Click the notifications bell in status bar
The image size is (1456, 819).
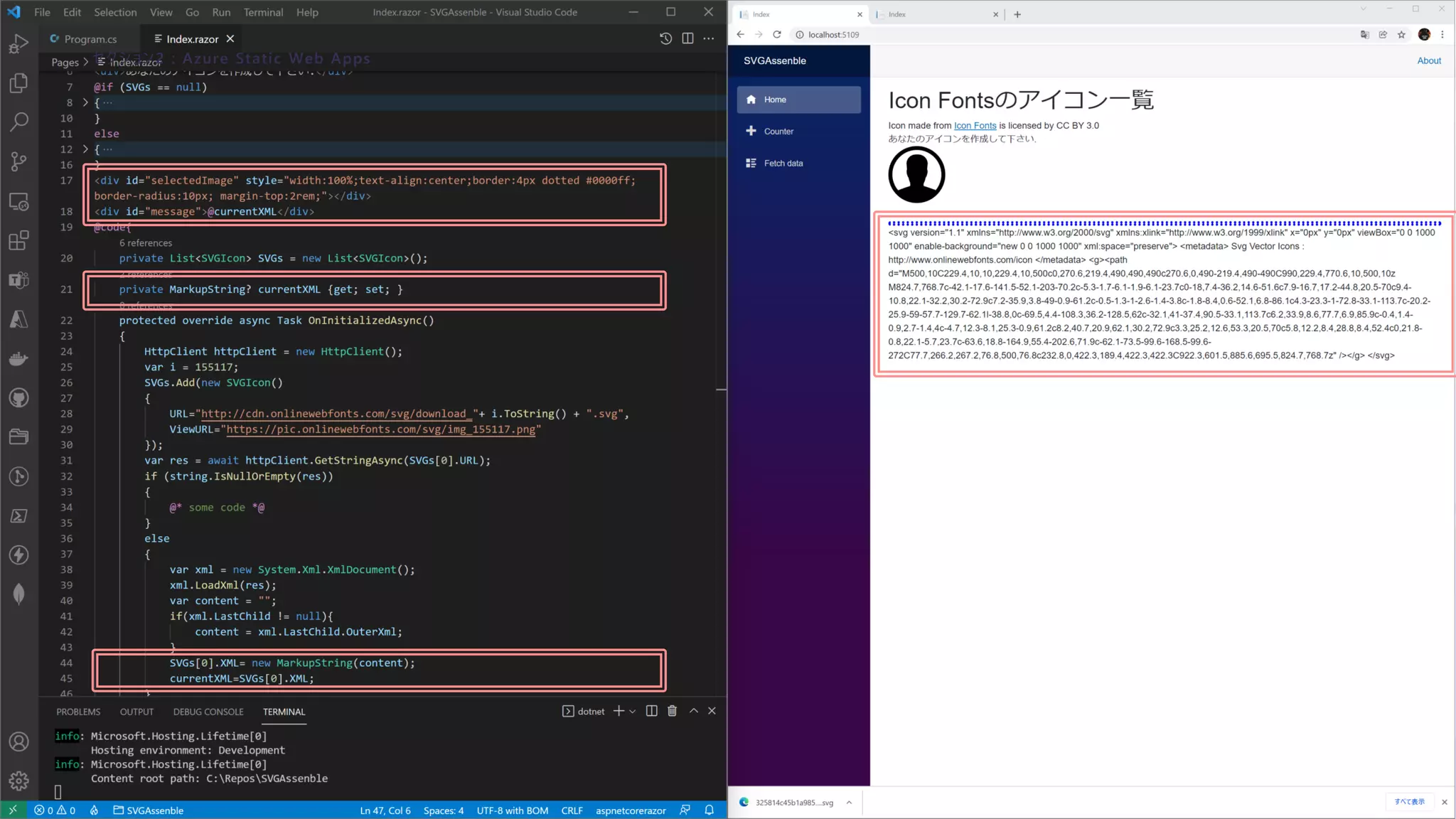point(709,810)
